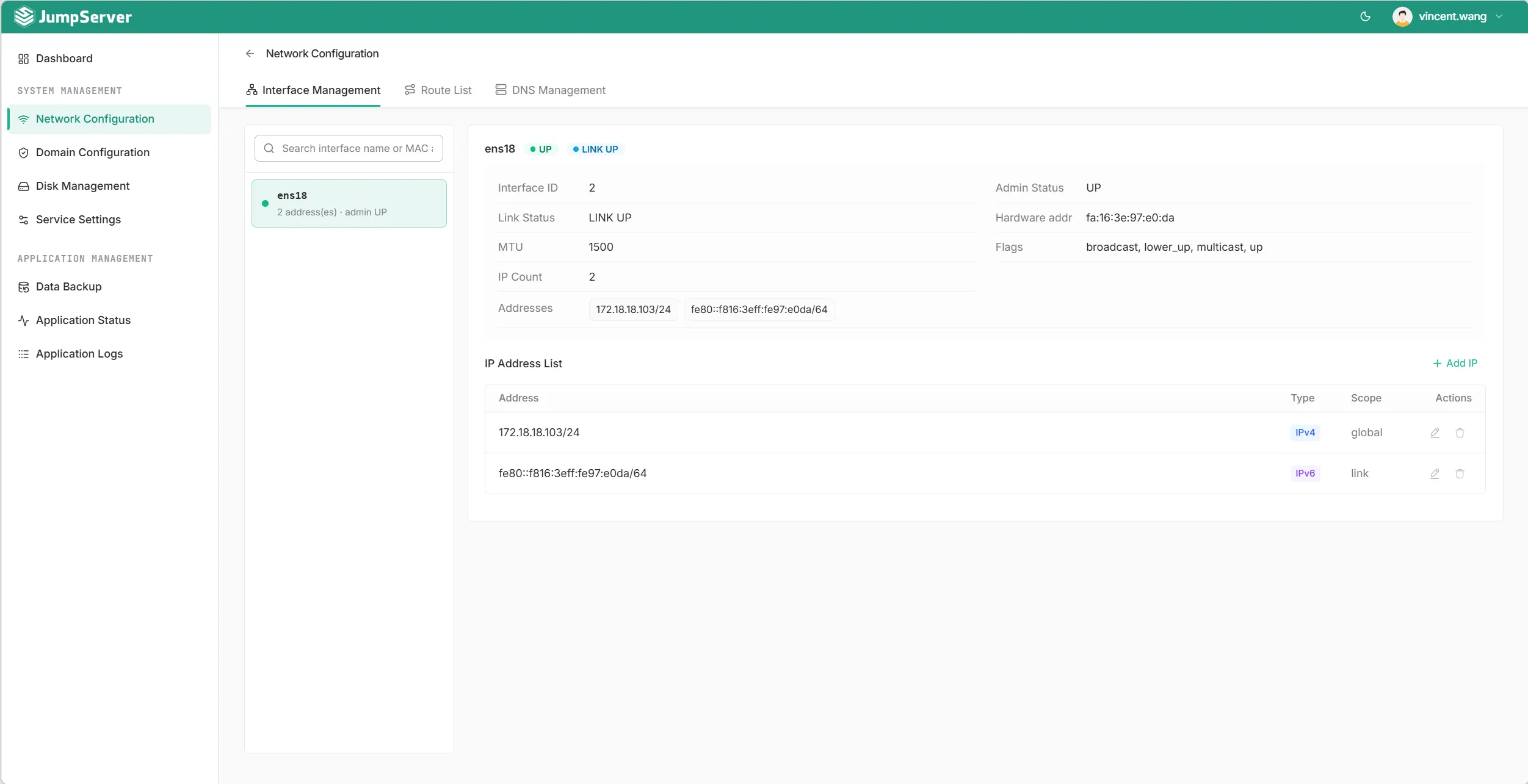1528x784 pixels.
Task: Go back using the arrow icon
Action: pyautogui.click(x=250, y=54)
